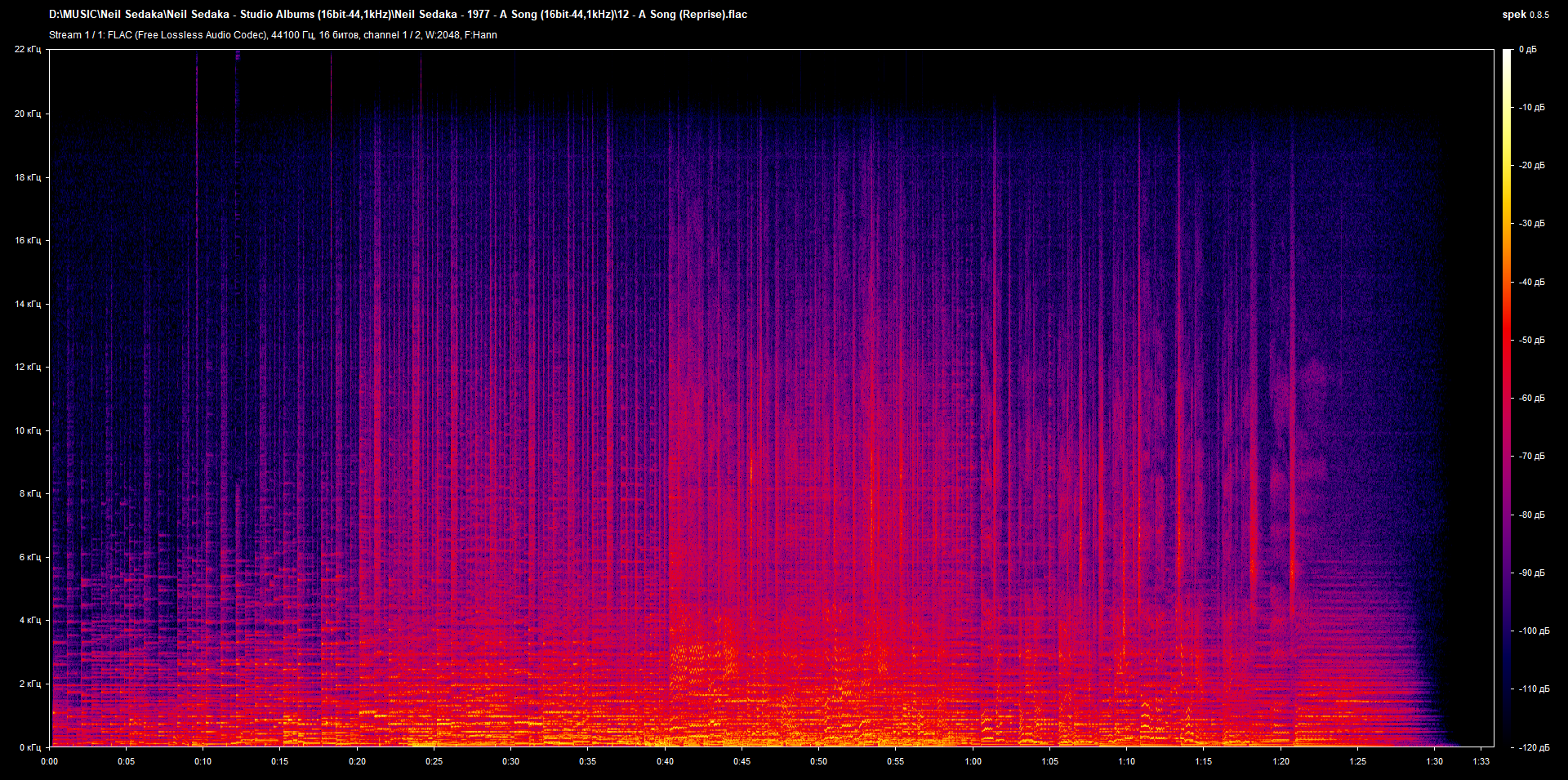The width and height of the screenshot is (1568, 780).
Task: Pick the -80 дБ level label
Action: (1530, 515)
